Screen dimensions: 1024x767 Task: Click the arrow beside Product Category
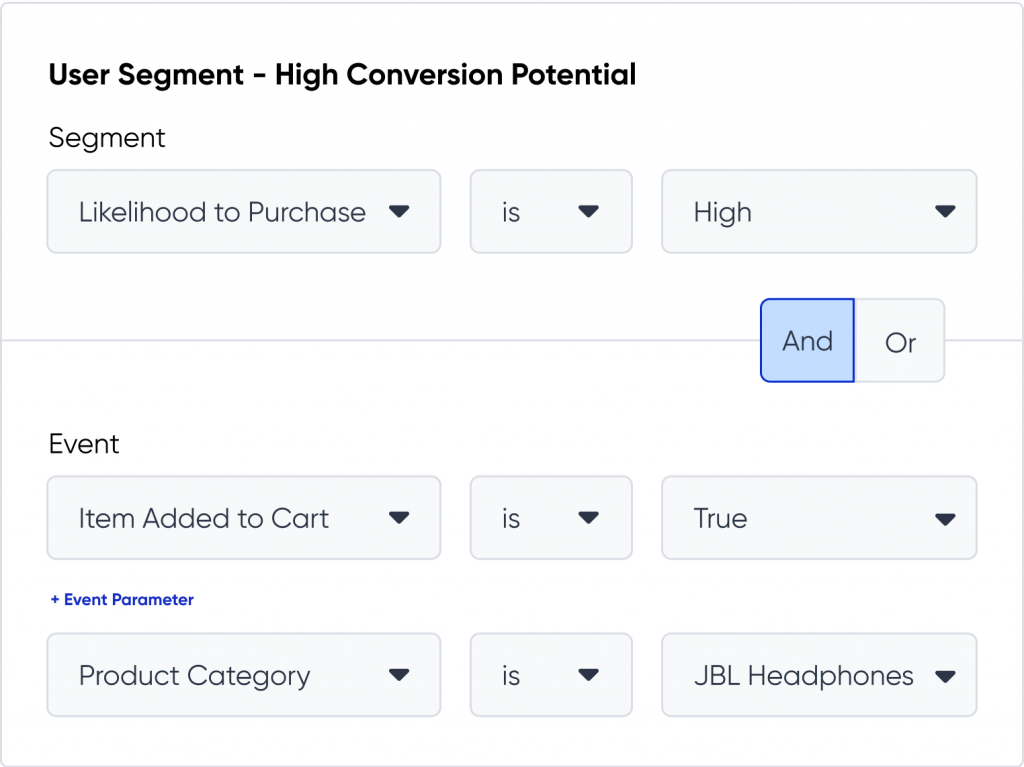398,675
